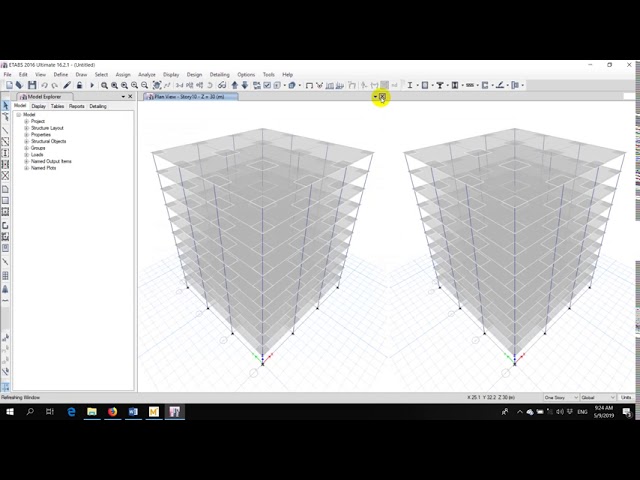
Task: Click the rubber band zoom icon
Action: pos(104,85)
